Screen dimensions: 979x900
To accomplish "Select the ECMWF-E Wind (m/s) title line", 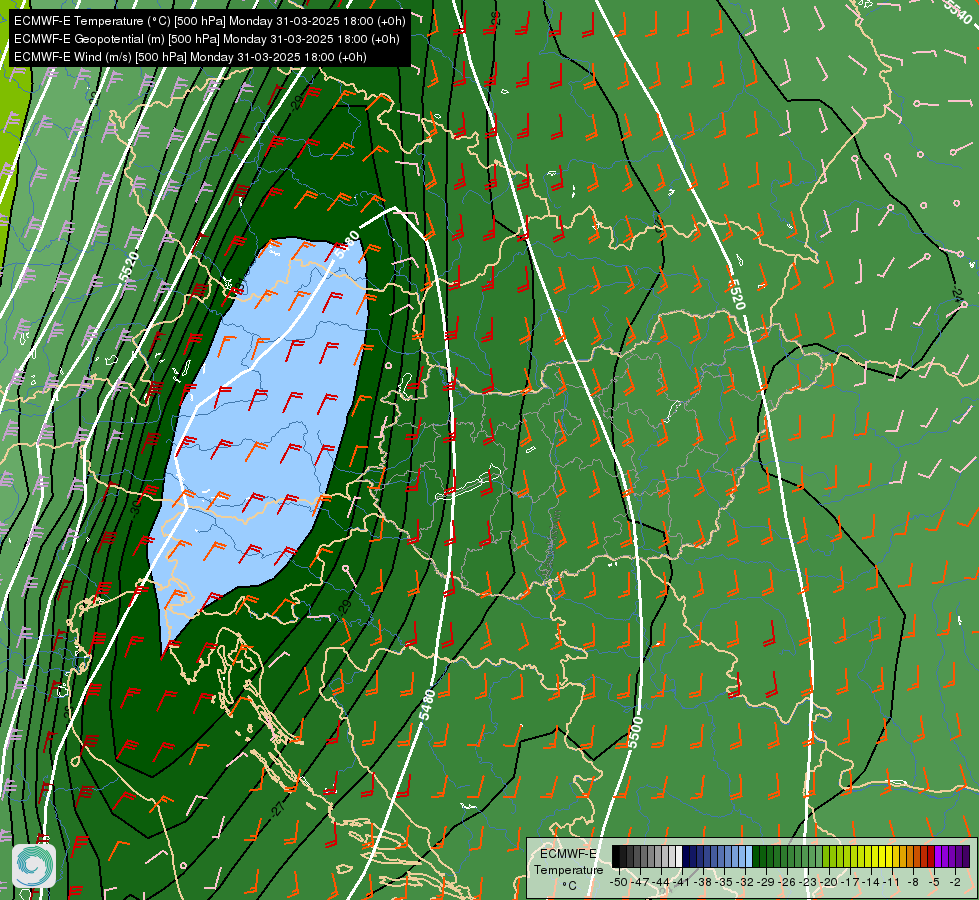I will [190, 57].
